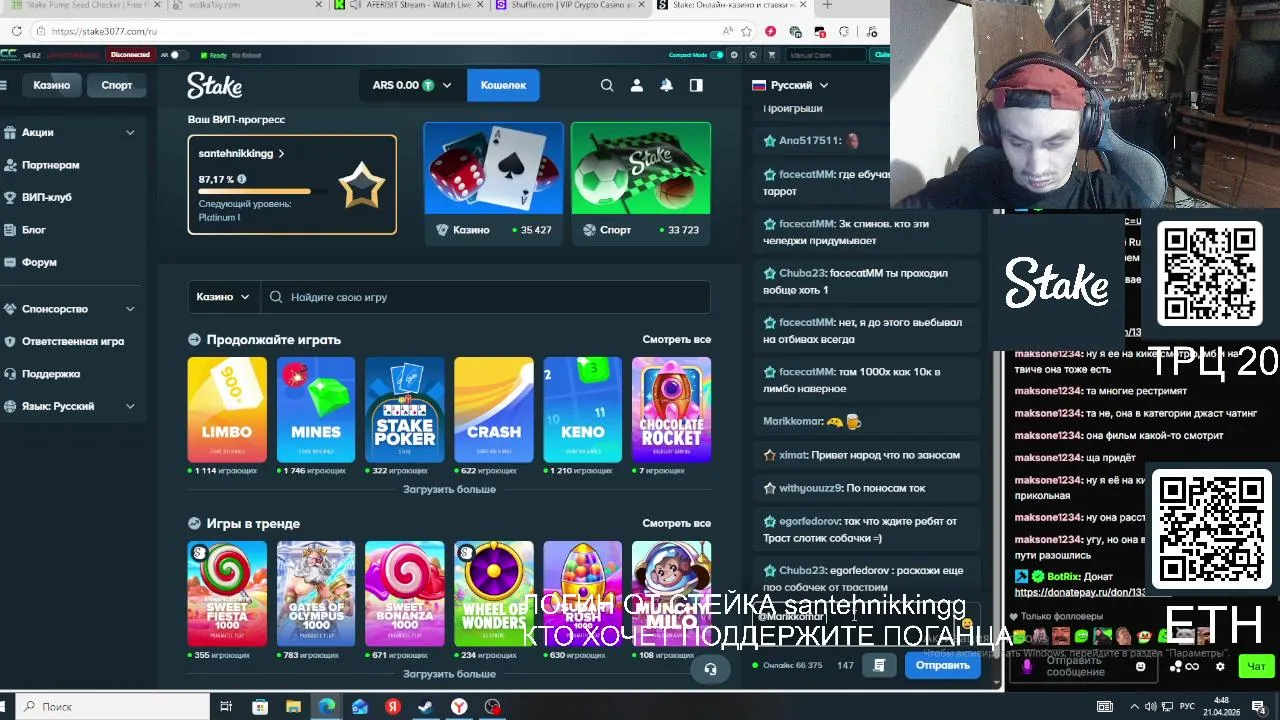Click Смотреть все for Продолжайте играть
This screenshot has width=1280, height=720.
tap(676, 340)
